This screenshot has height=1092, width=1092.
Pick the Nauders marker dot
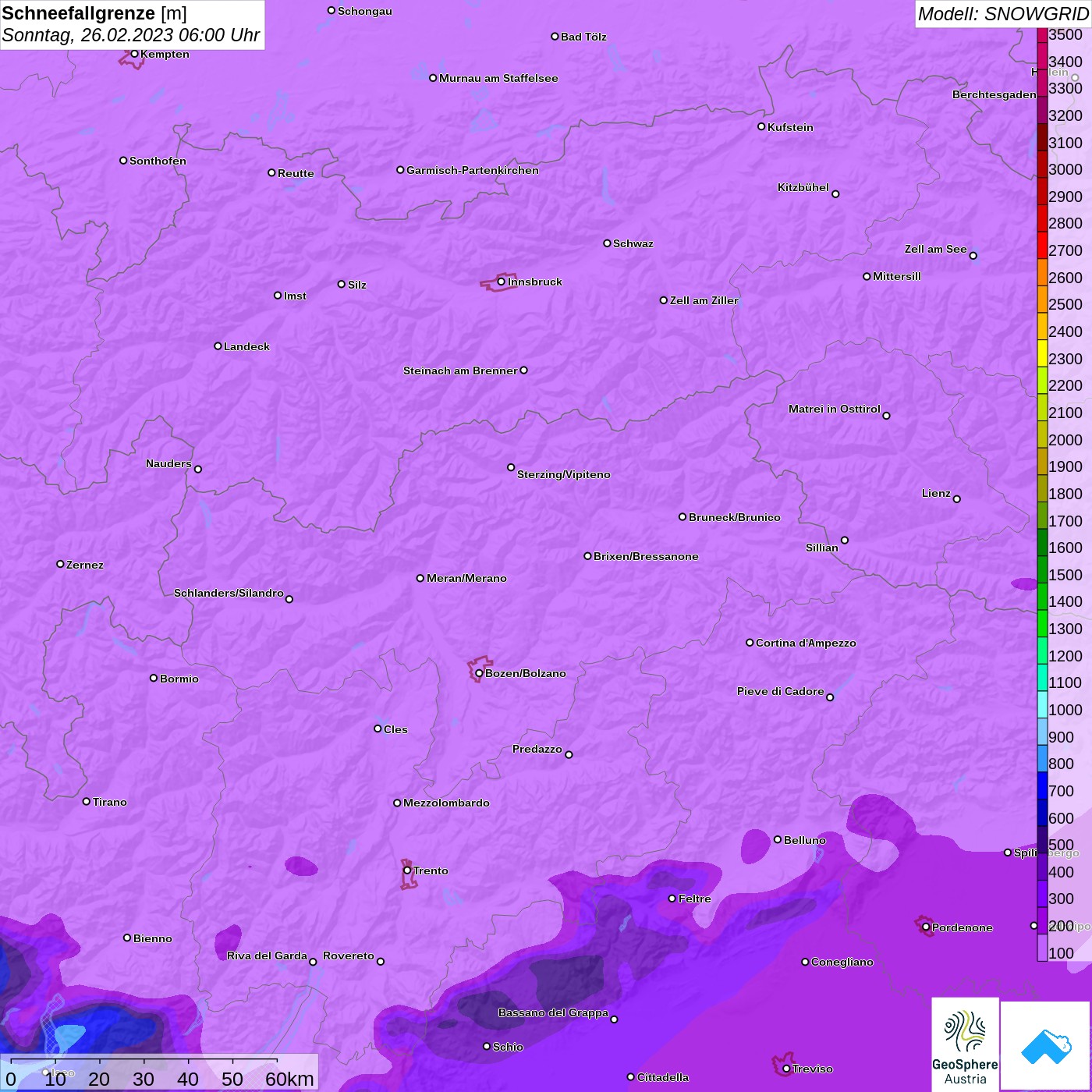click(198, 470)
